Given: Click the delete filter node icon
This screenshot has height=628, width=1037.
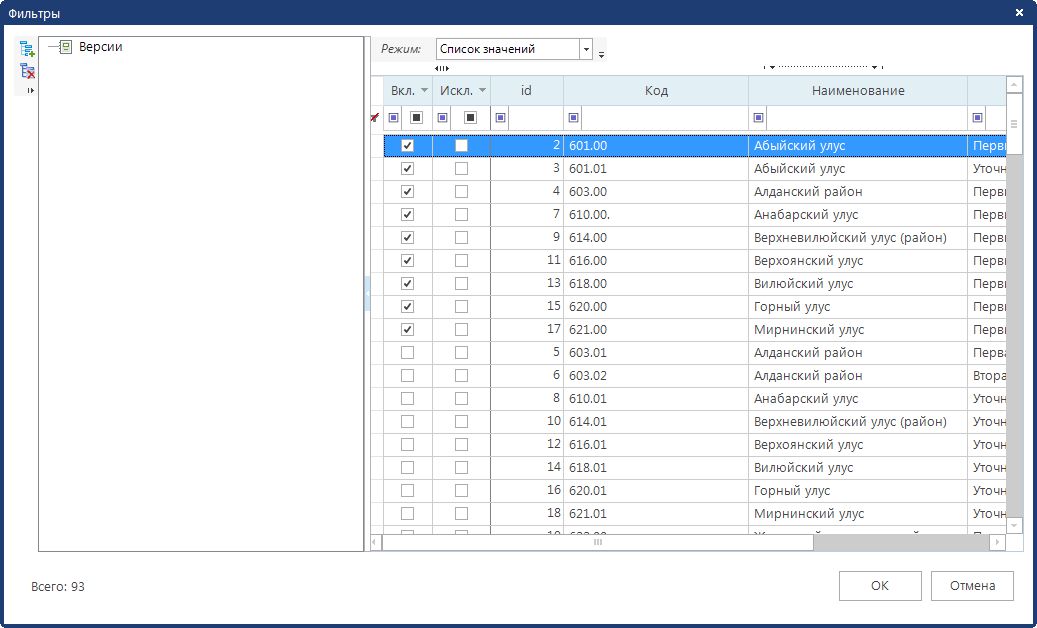Looking at the screenshot, I should coord(27,71).
